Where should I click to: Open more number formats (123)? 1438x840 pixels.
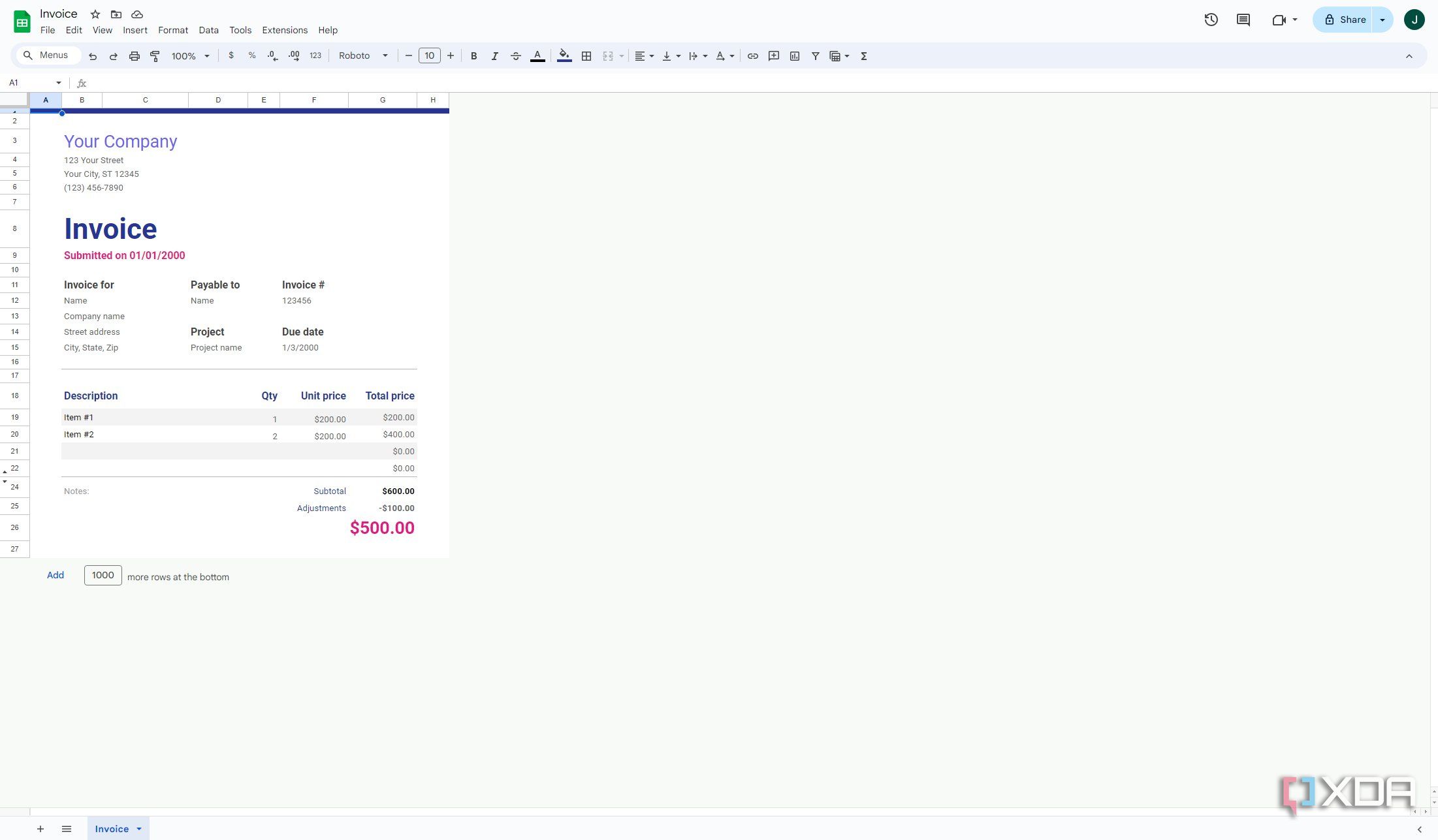[x=315, y=56]
